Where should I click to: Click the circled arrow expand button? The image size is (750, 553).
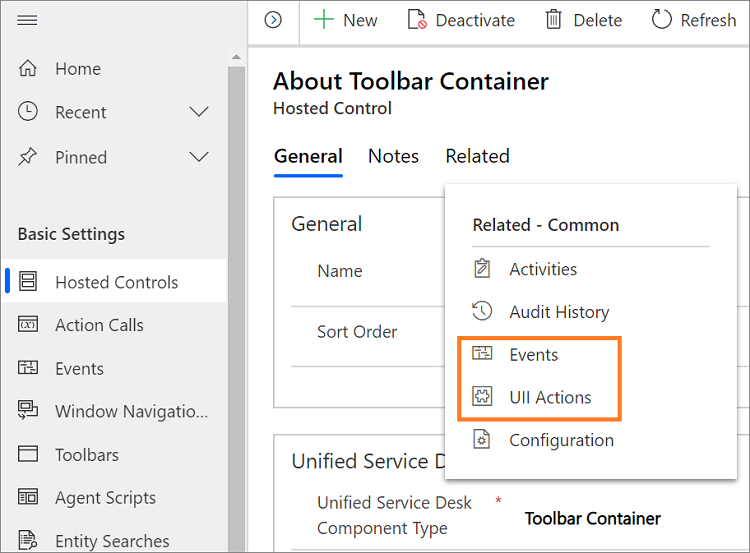point(273,20)
